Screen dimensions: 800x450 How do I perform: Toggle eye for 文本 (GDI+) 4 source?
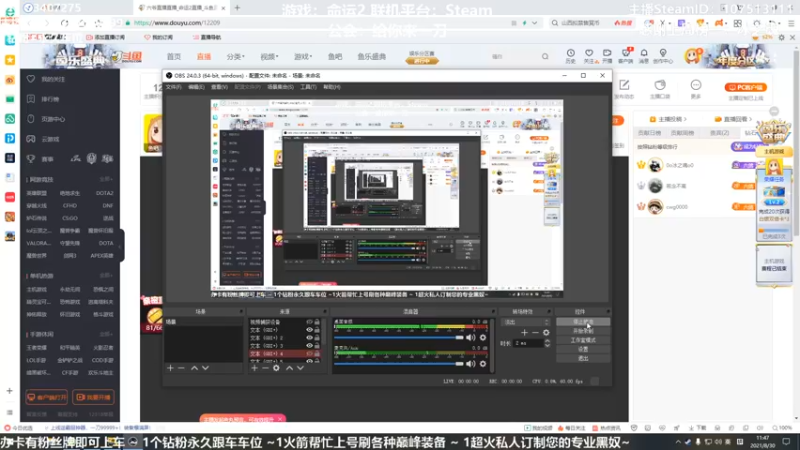click(309, 354)
